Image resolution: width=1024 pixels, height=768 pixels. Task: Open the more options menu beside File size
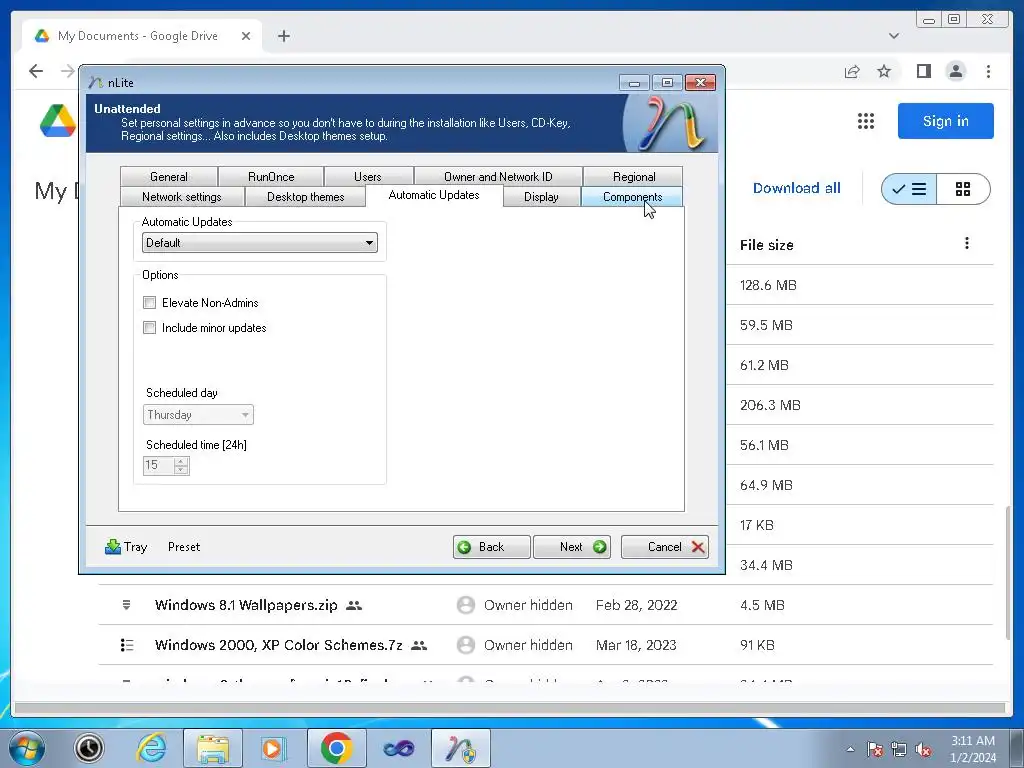tap(967, 244)
